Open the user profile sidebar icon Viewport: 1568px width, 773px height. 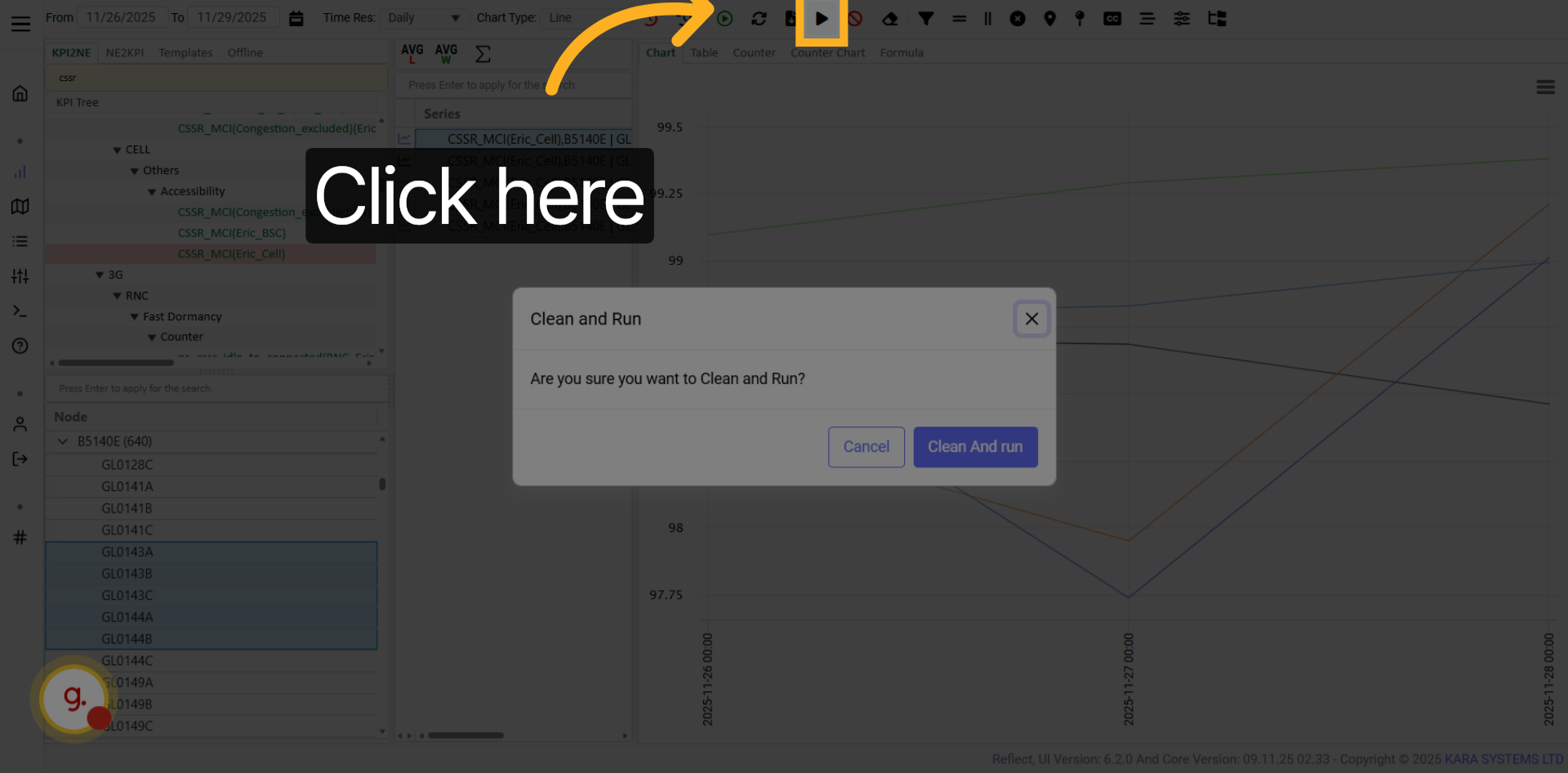pos(20,424)
